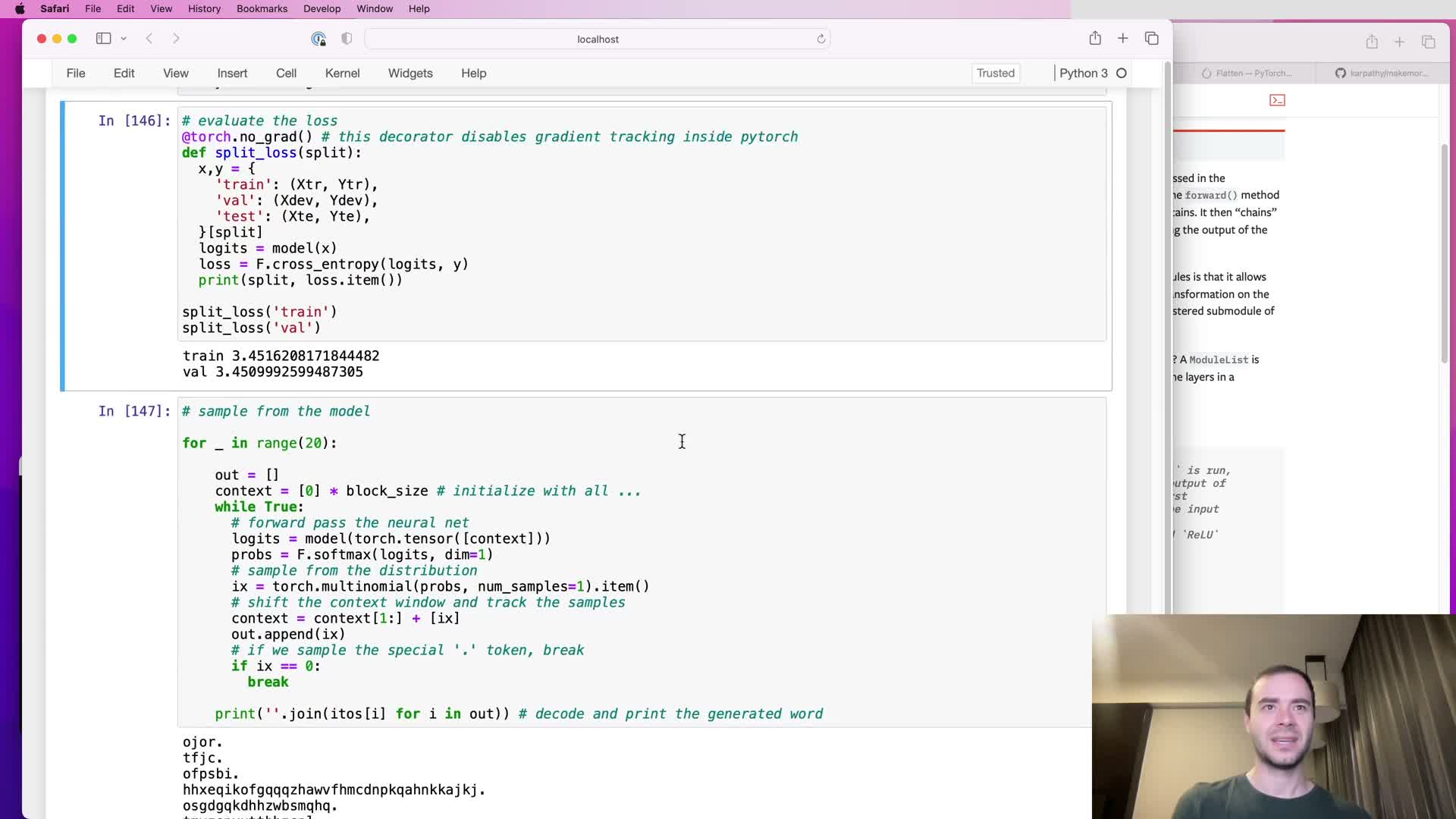Open the Jupyter Cell menu
Screen dimensions: 1456x819
point(286,73)
